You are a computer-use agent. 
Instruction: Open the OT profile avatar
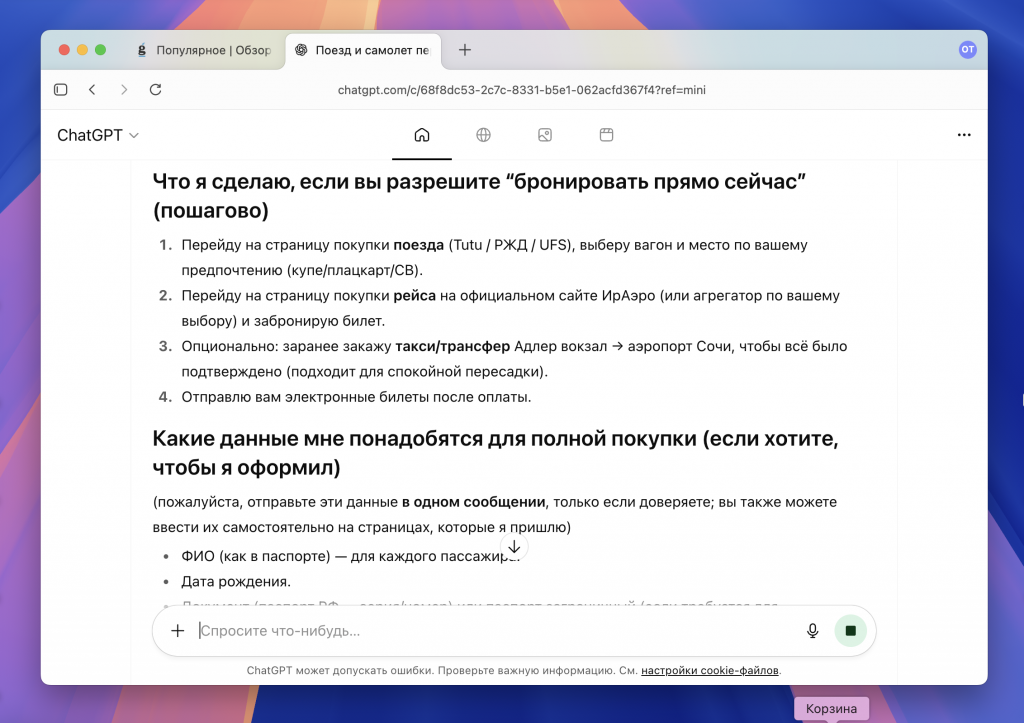pos(967,50)
